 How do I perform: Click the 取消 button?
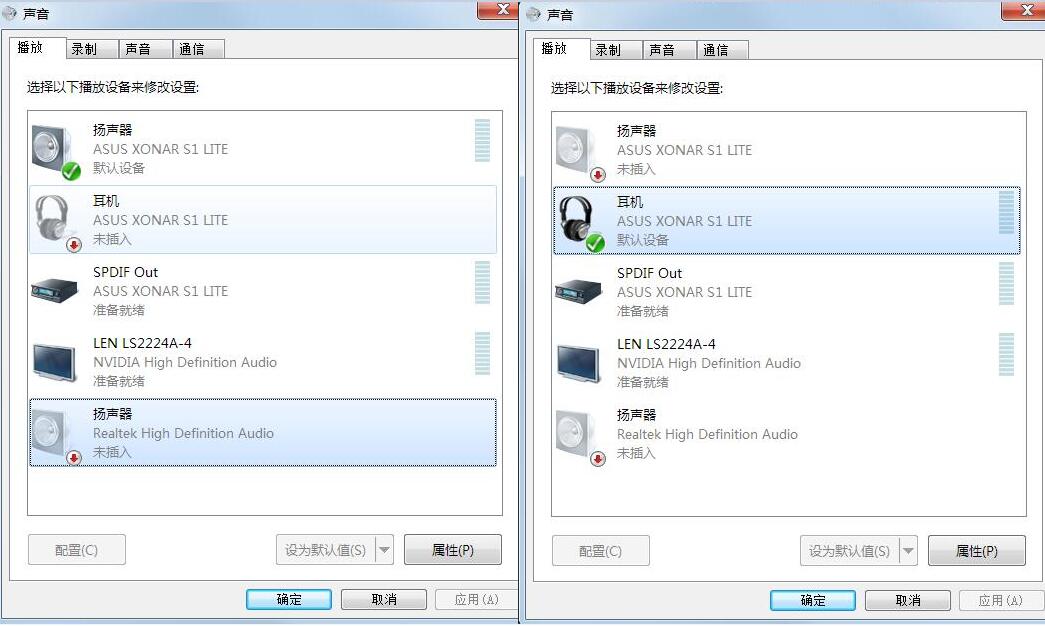(383, 599)
